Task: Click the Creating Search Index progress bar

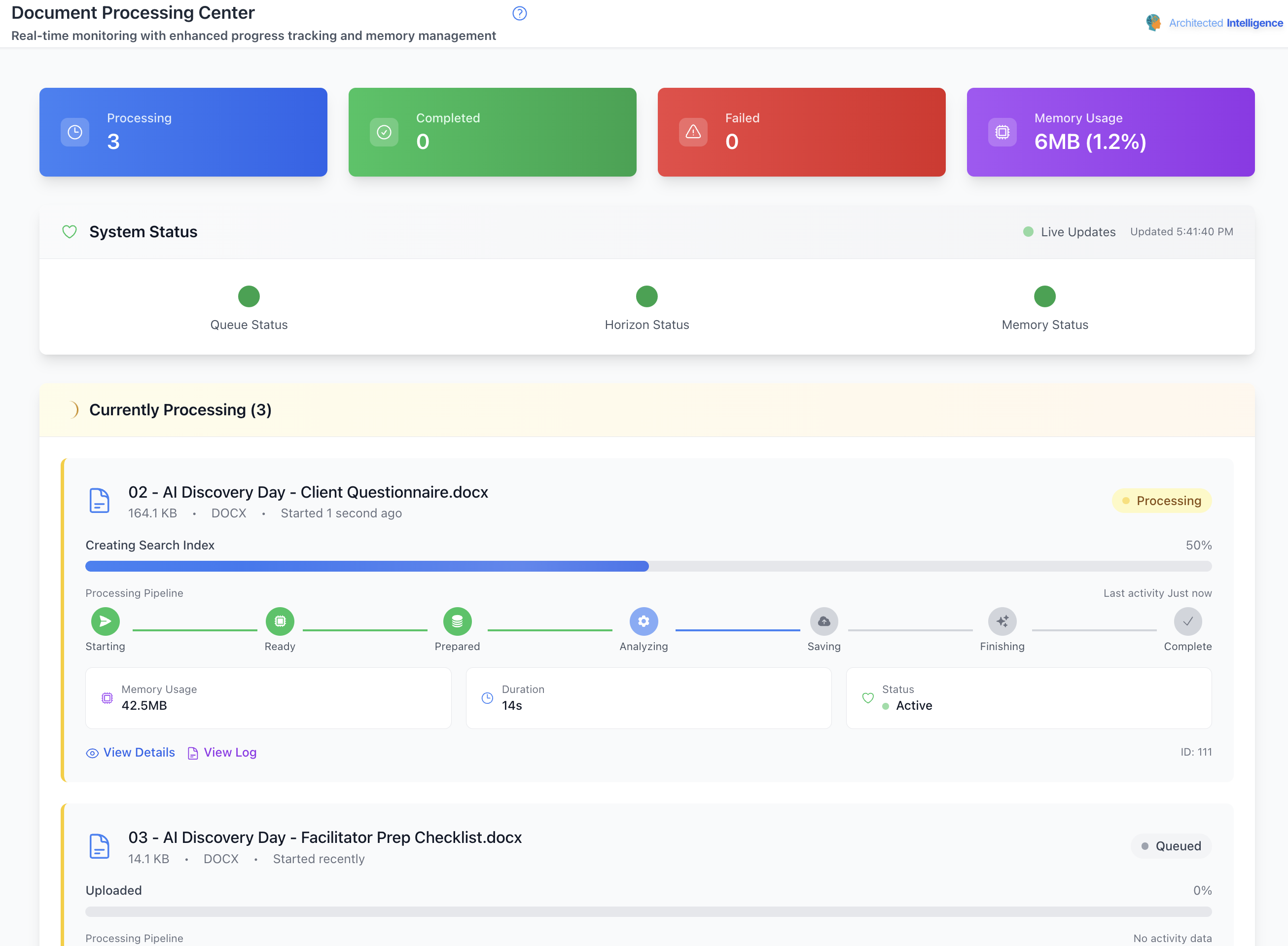Action: pyautogui.click(x=648, y=566)
